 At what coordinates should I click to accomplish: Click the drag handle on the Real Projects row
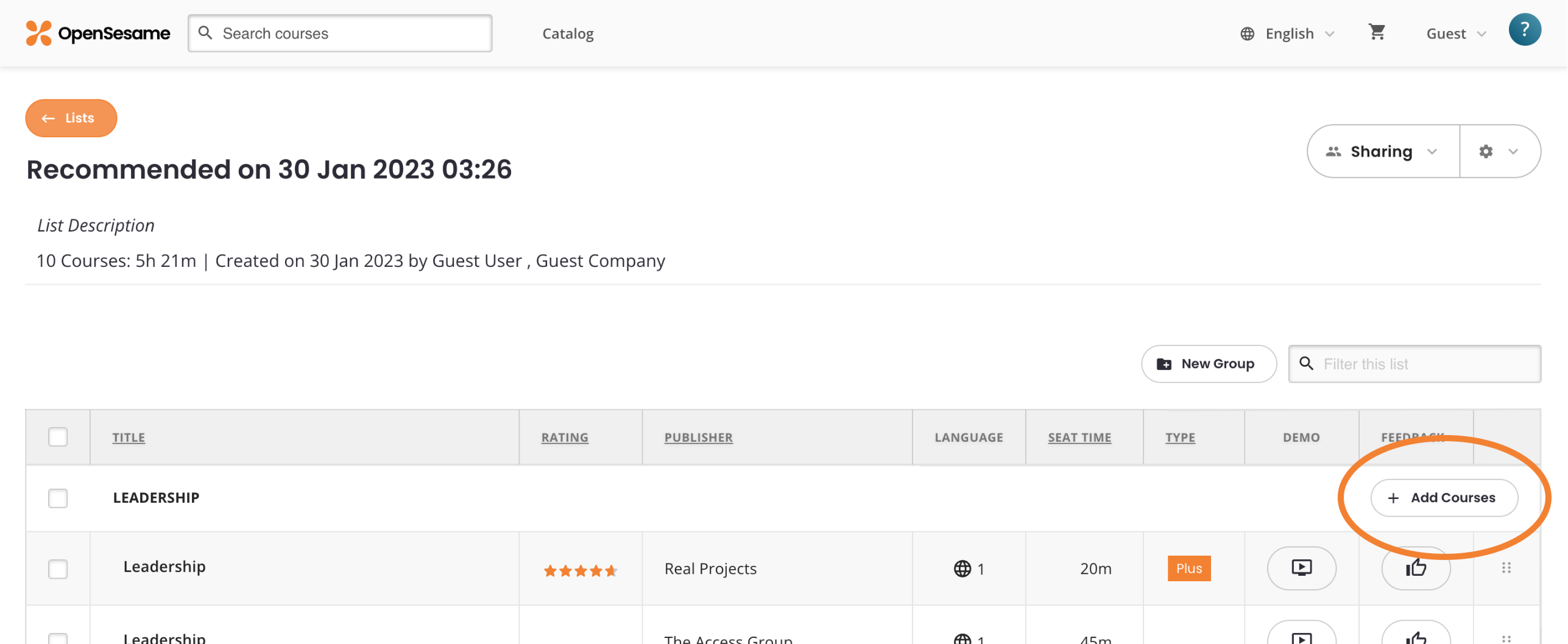(1506, 568)
